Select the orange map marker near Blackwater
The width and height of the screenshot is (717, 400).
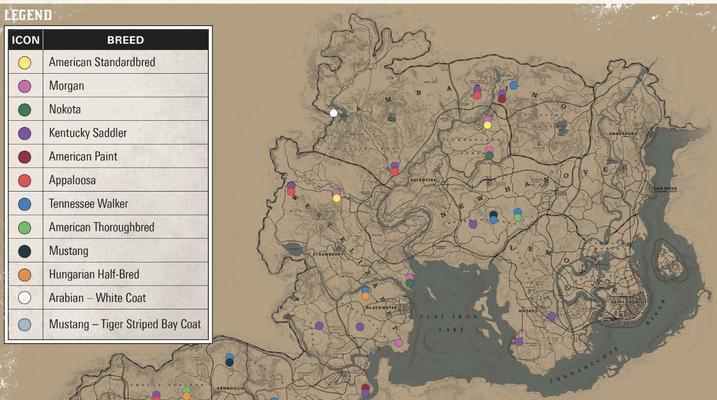pyautogui.click(x=365, y=297)
